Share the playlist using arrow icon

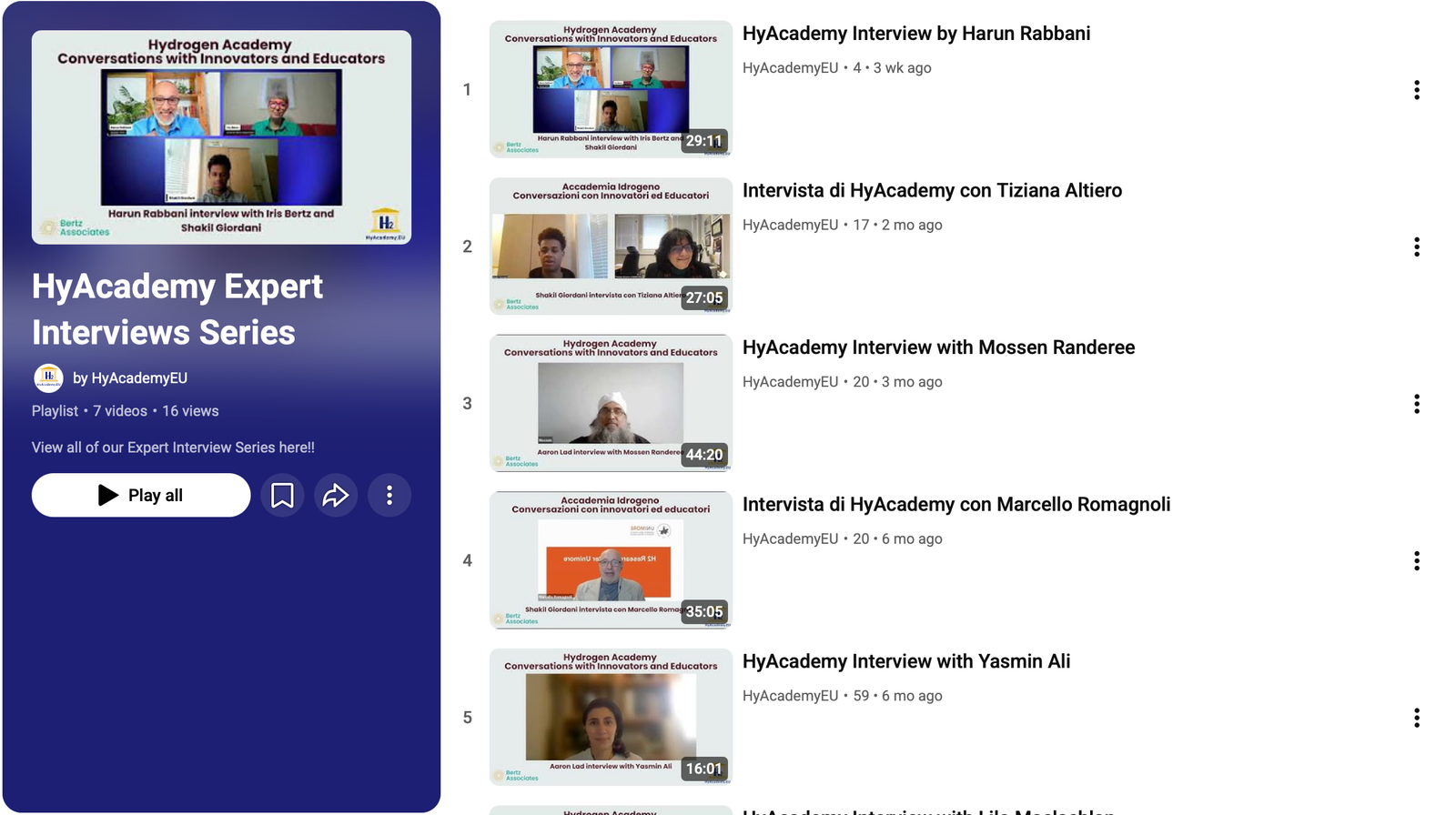click(336, 495)
